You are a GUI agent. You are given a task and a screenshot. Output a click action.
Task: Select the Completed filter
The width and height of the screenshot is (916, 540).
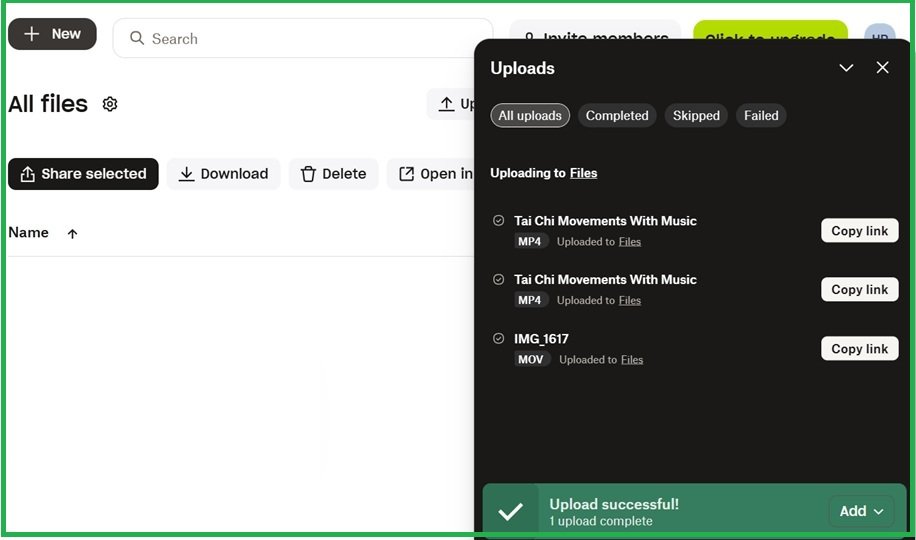(x=617, y=115)
